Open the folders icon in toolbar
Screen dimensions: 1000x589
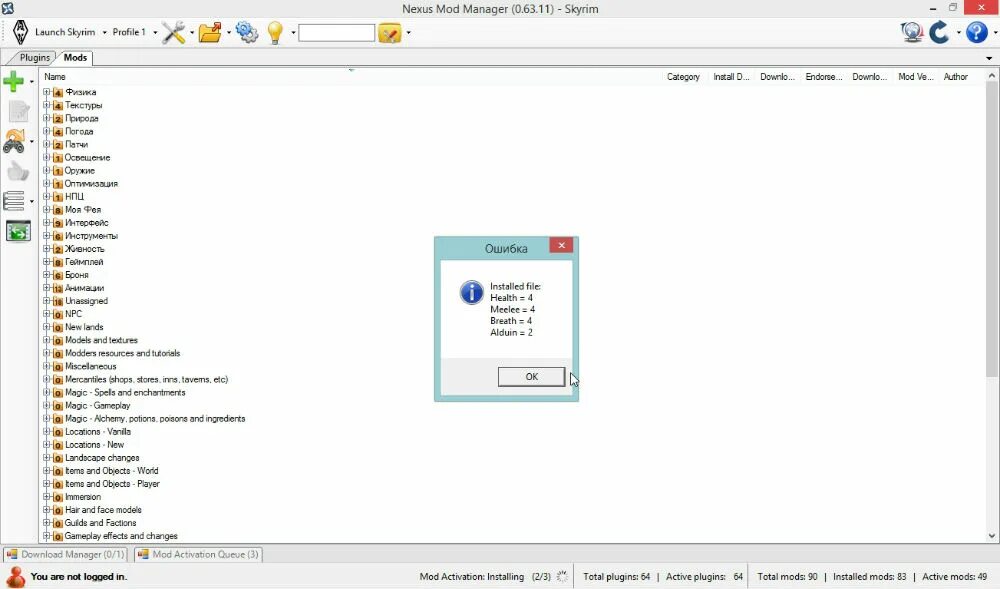(x=210, y=32)
